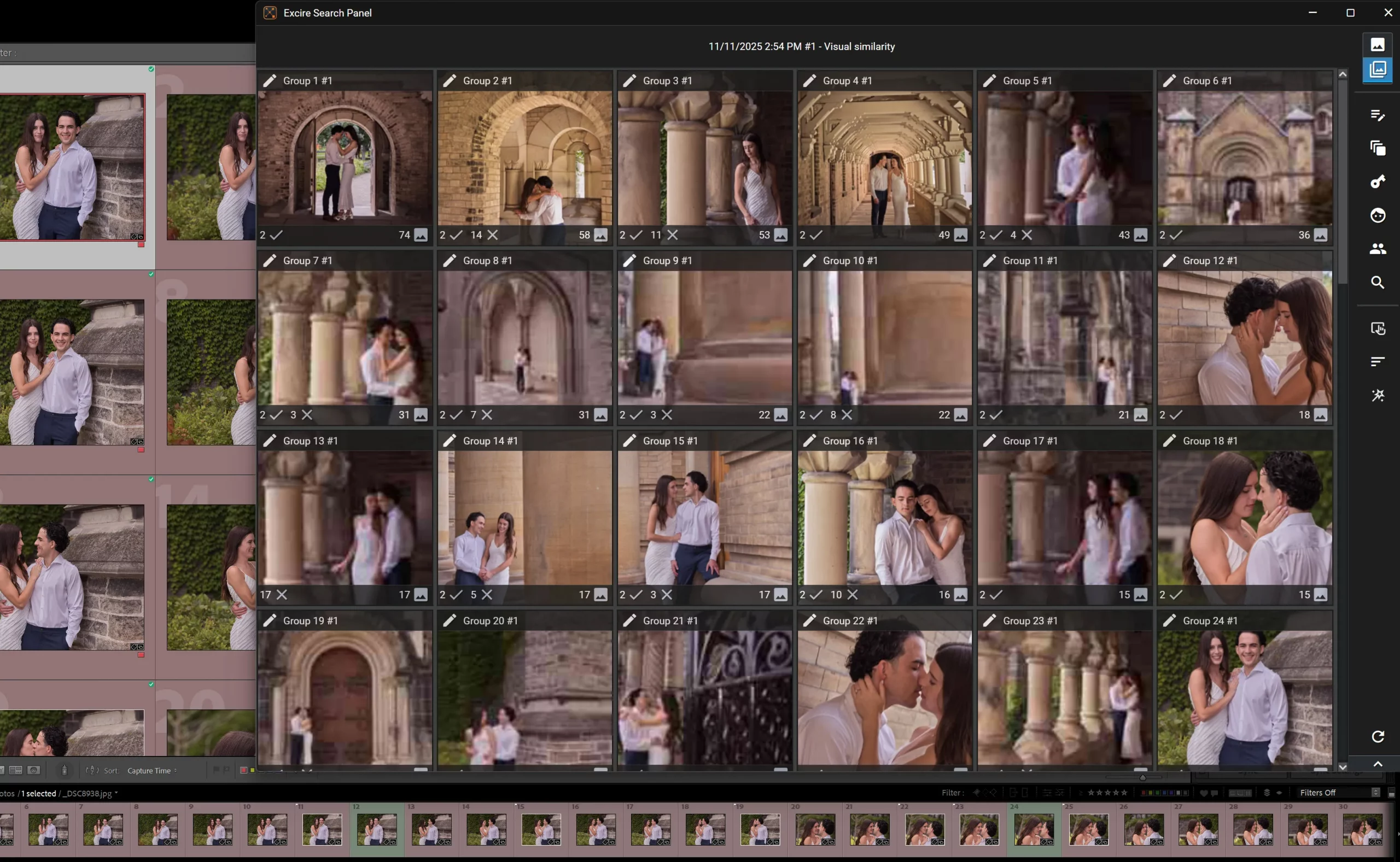Expand the _DSC8938.jpg filename dropdown arrow
This screenshot has width=1400, height=862.
116,793
